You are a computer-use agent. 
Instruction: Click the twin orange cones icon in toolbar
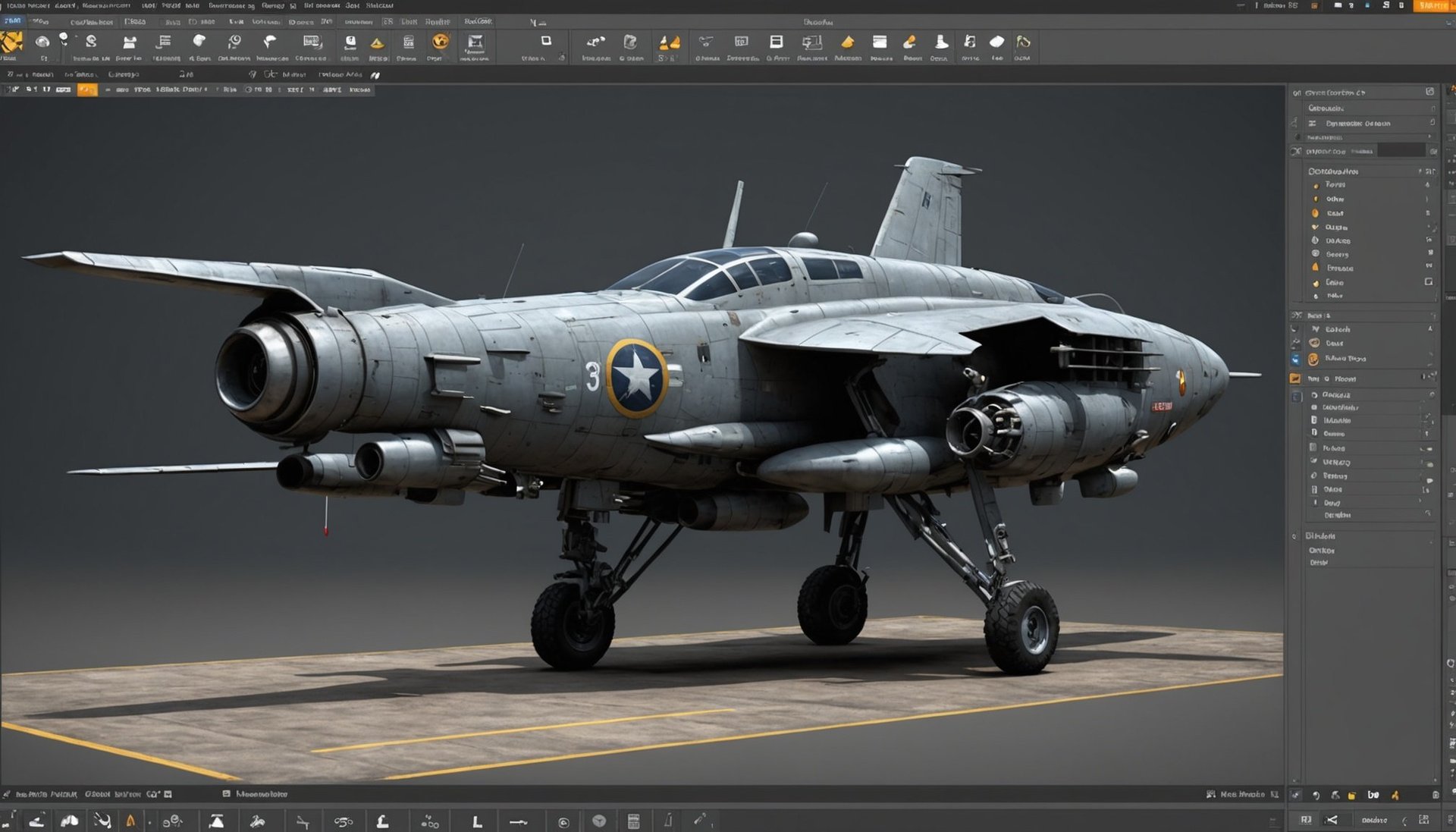click(x=669, y=42)
